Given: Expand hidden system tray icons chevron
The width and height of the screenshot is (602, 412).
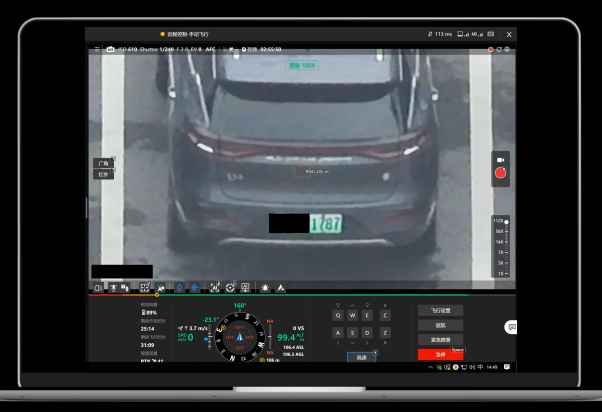Looking at the screenshot, I should click(x=430, y=367).
